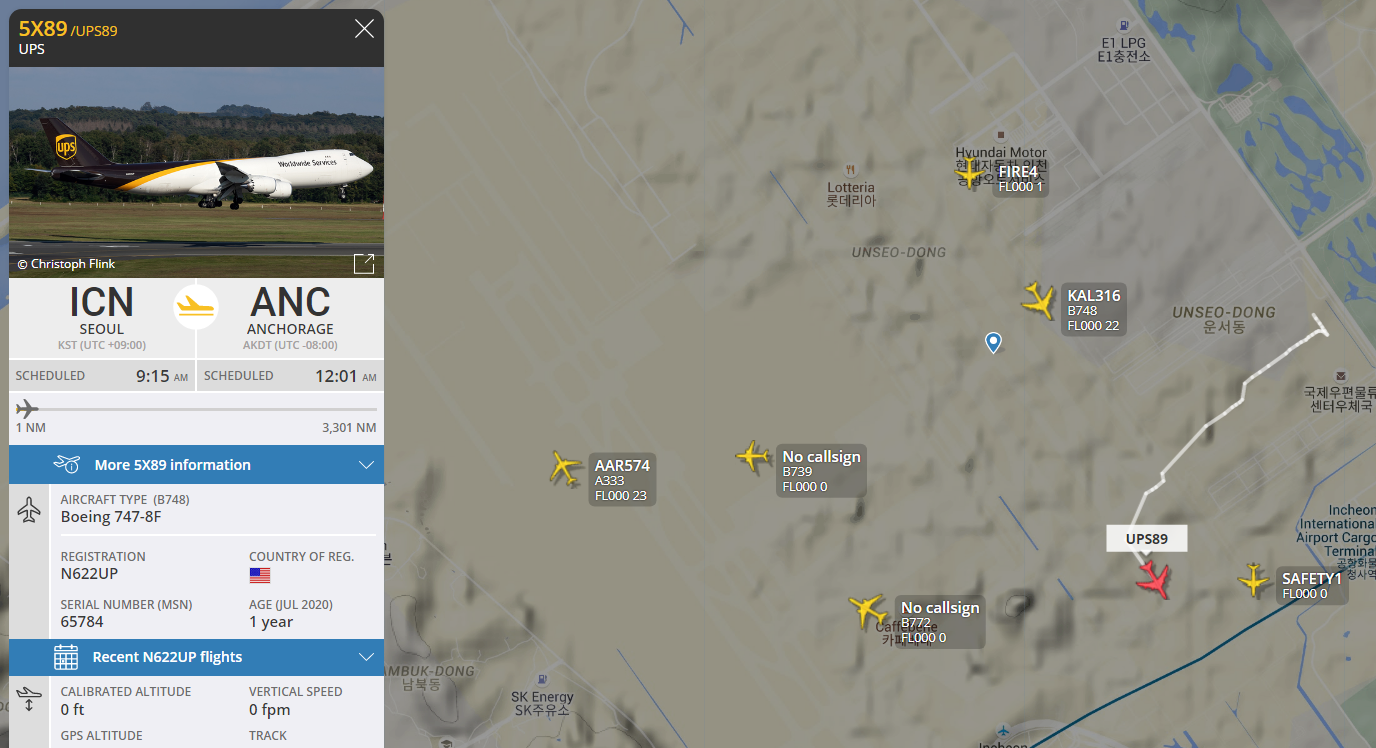This screenshot has height=748, width=1376.
Task: Click the UPS 747 aircraft photo
Action: coord(196,172)
